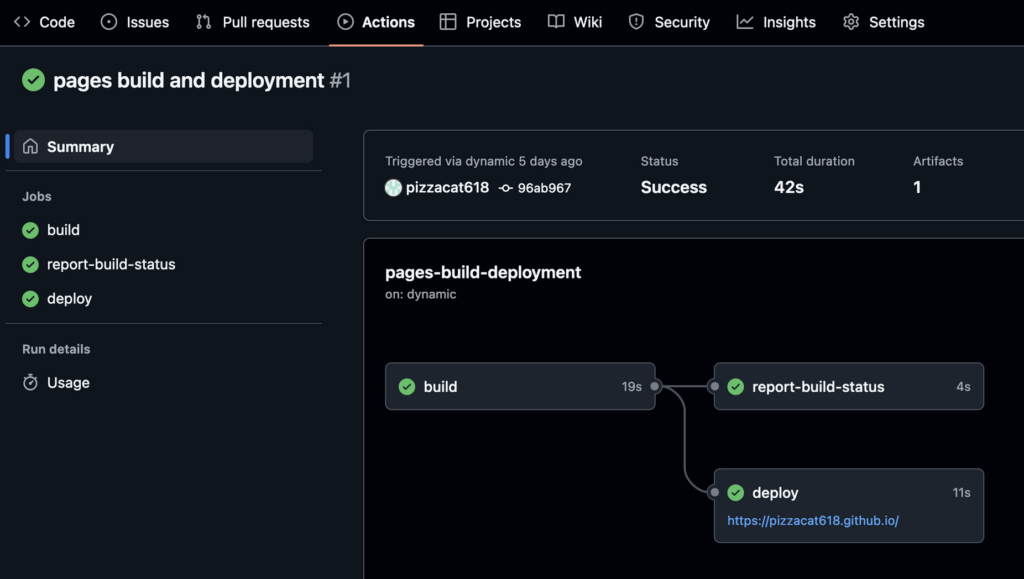
Task: Click the Success status text
Action: (x=673, y=187)
